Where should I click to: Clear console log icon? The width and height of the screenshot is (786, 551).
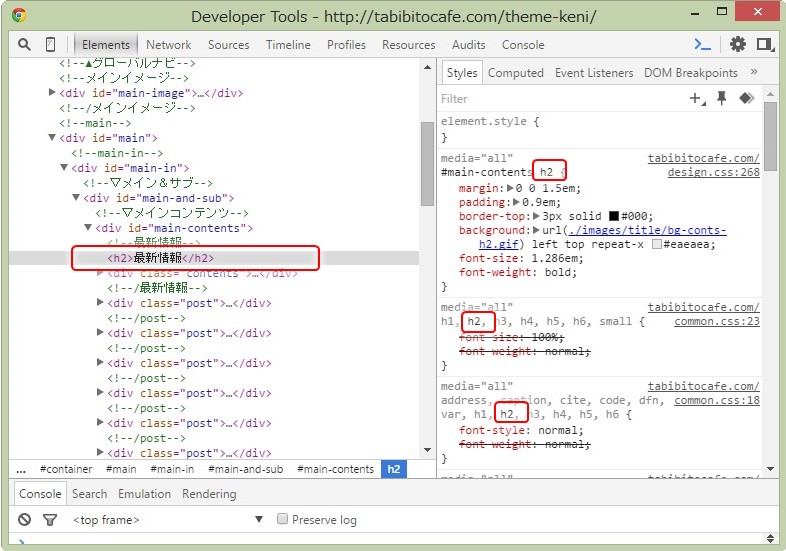25,519
